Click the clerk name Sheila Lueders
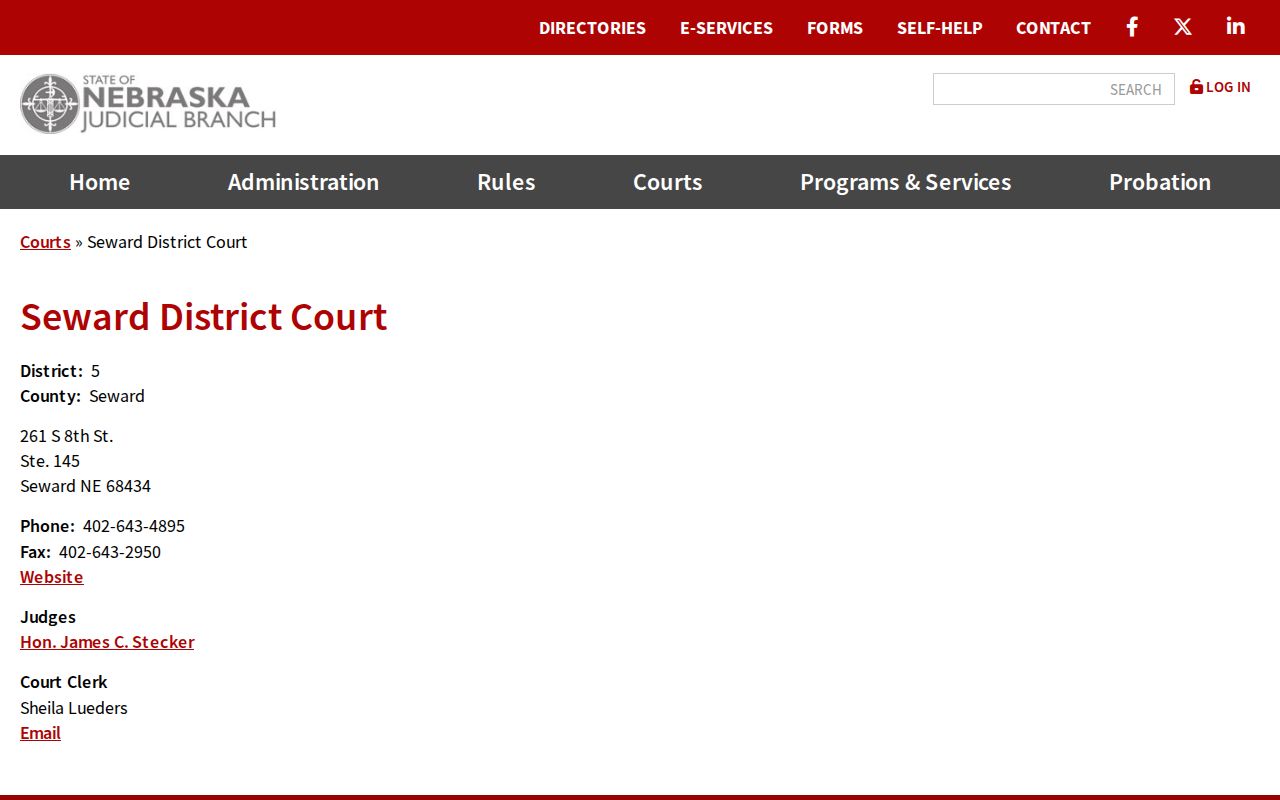The height and width of the screenshot is (800, 1280). pyautogui.click(x=74, y=708)
